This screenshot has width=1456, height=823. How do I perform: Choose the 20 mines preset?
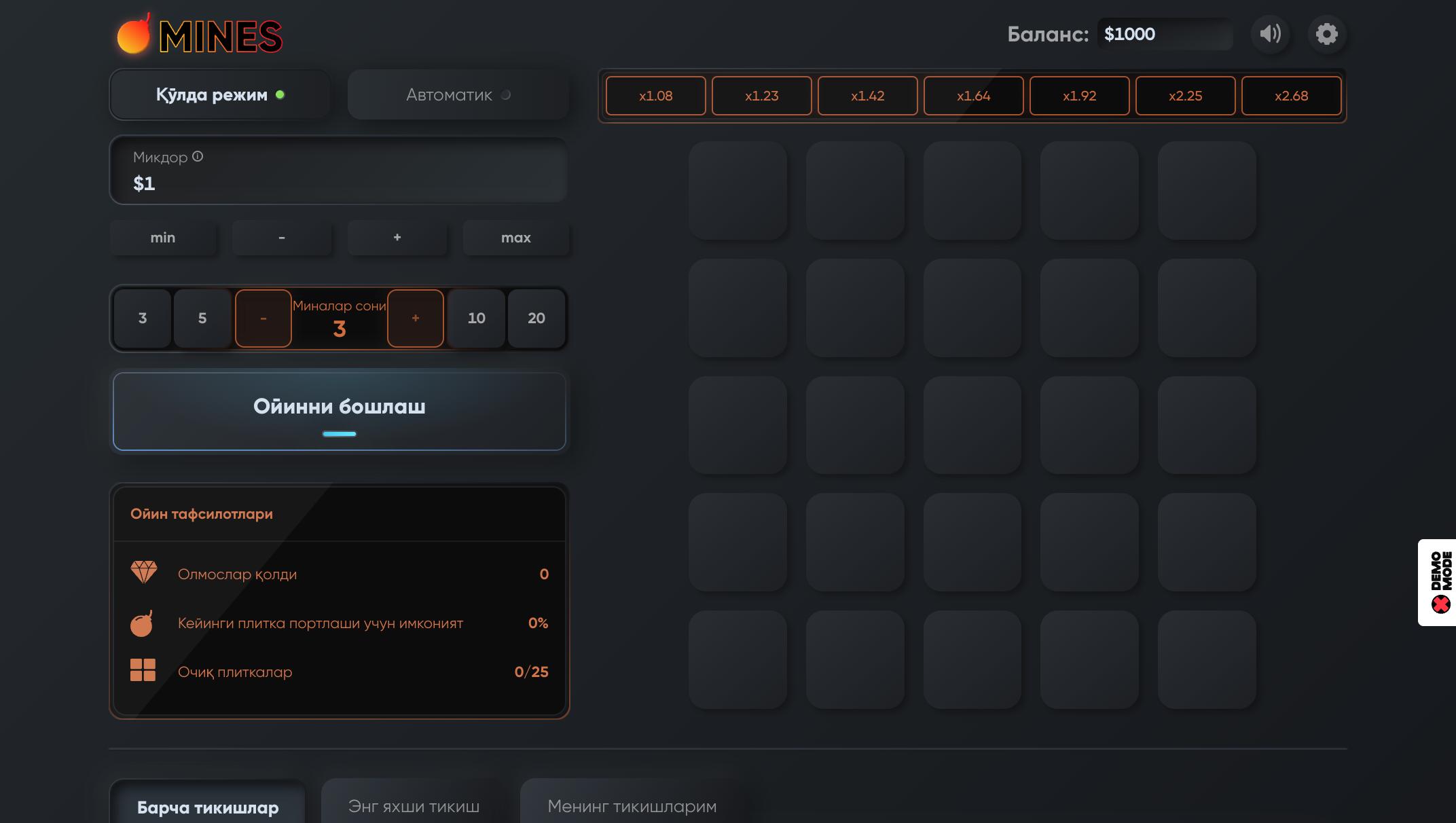click(x=536, y=318)
